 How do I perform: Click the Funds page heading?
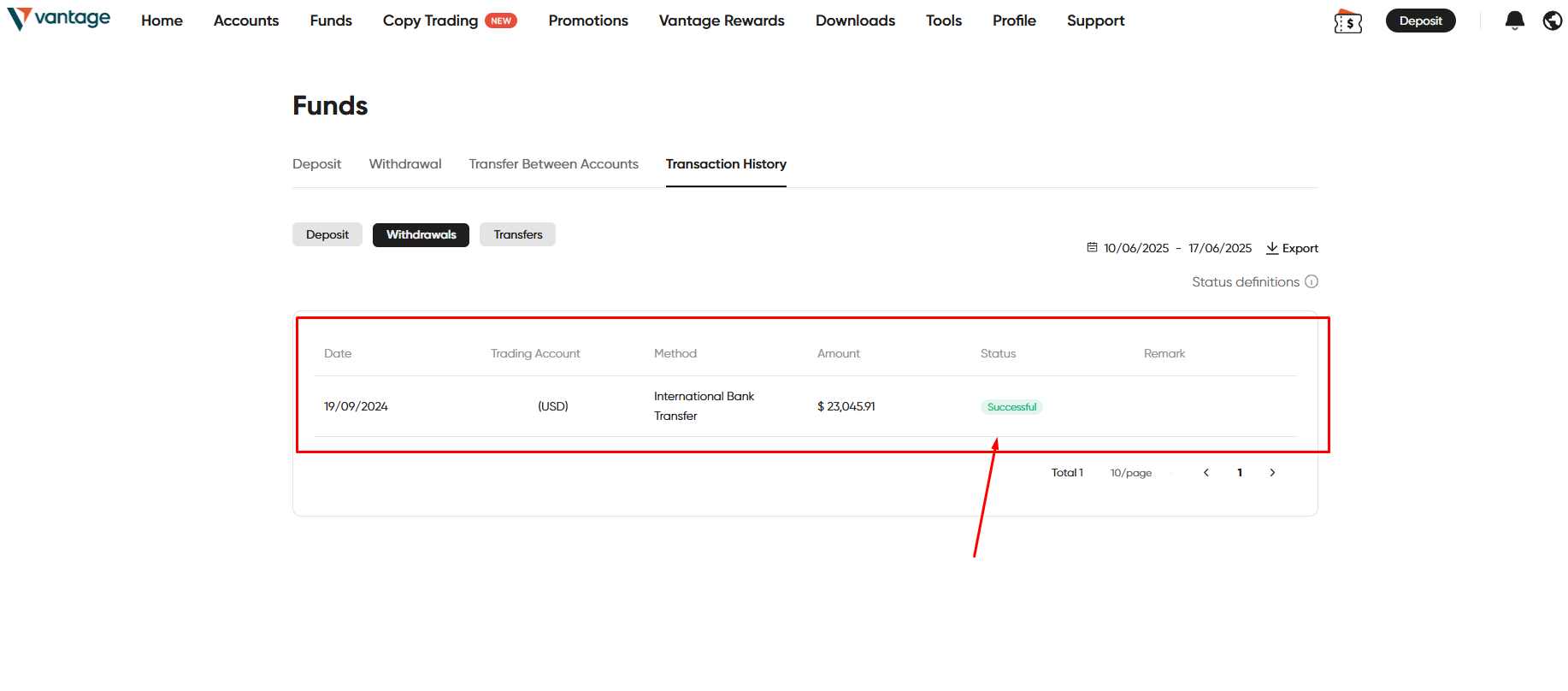(x=330, y=105)
